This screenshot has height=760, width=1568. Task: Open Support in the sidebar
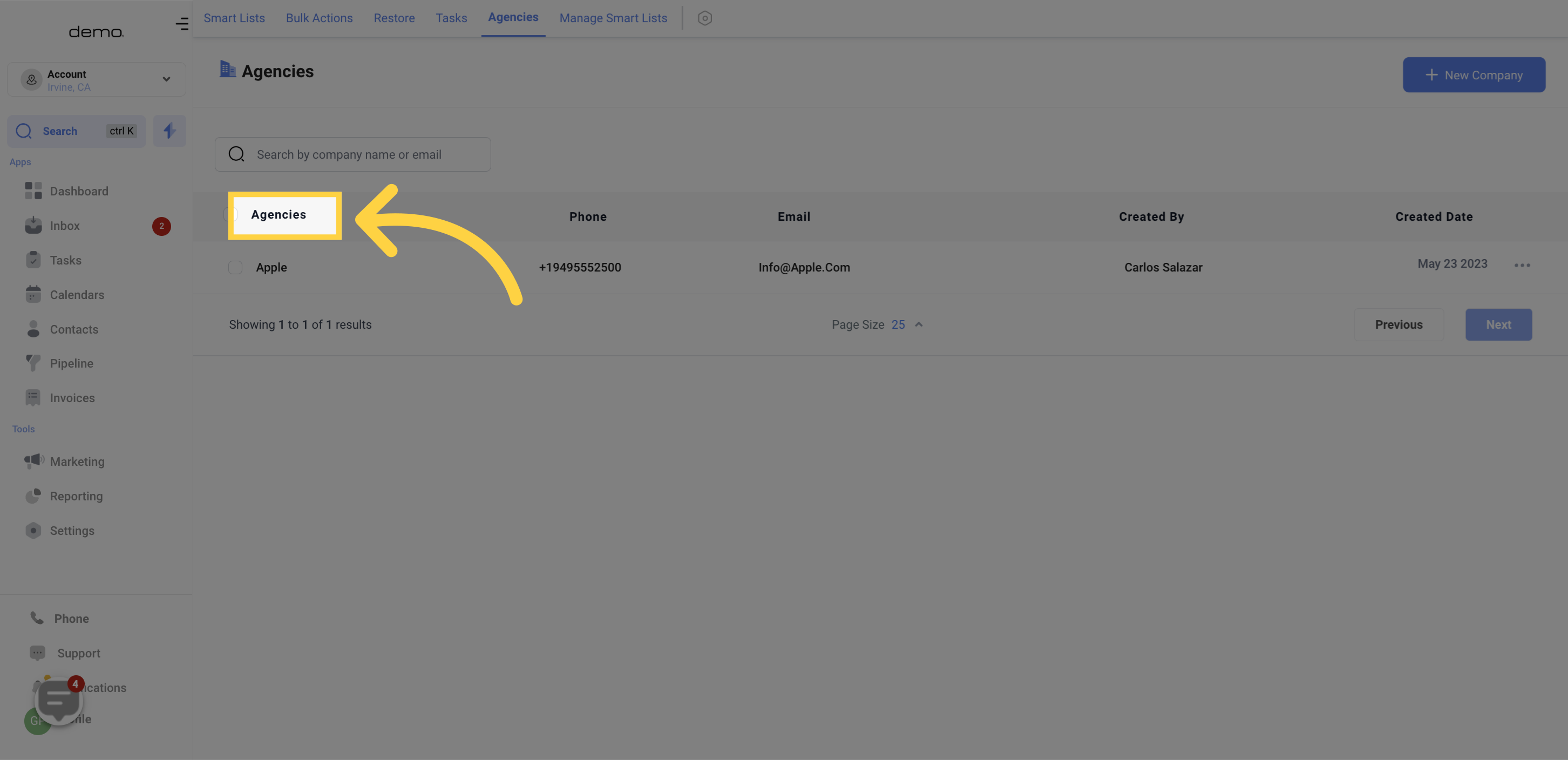click(65, 654)
